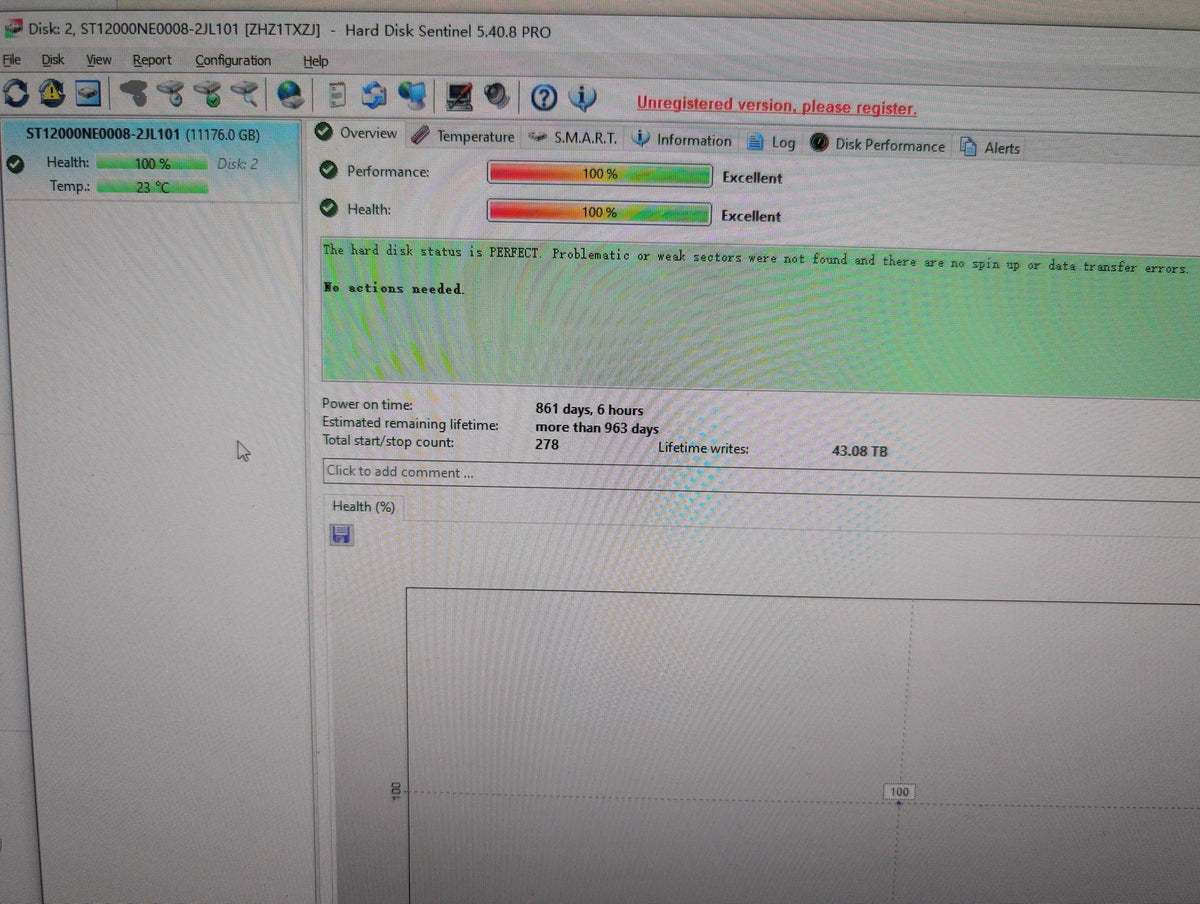The image size is (1200, 904).
Task: Click the blue disk information toolbar icon
Action: (x=89, y=93)
